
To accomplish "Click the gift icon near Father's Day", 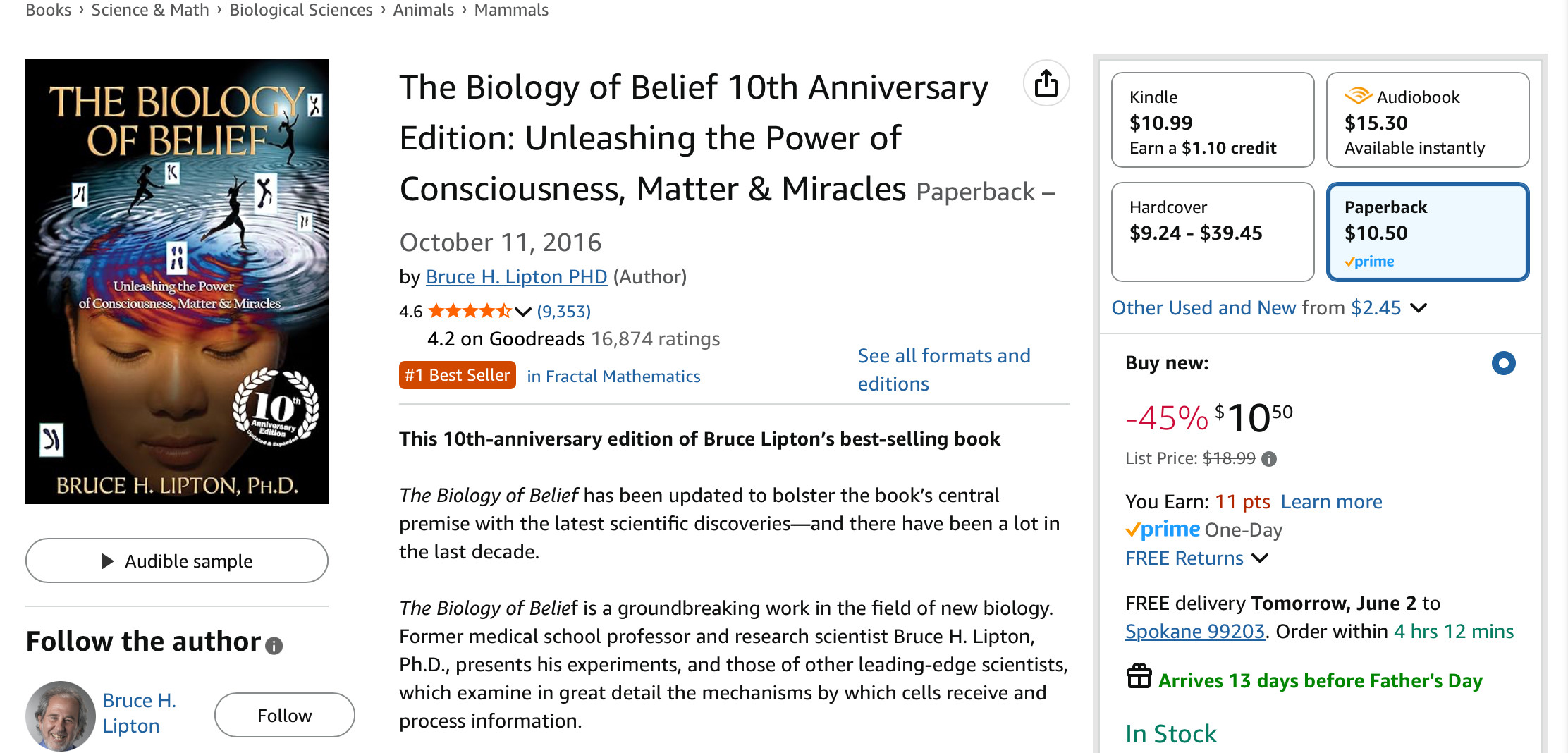I will tap(1139, 676).
